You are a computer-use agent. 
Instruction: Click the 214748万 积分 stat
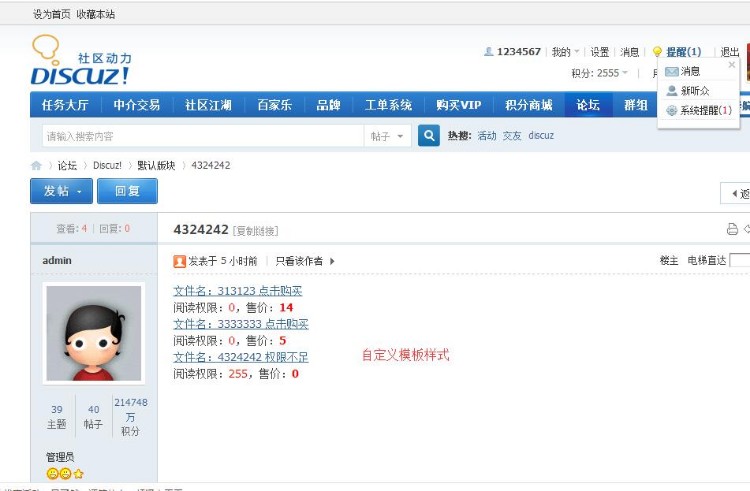131,416
